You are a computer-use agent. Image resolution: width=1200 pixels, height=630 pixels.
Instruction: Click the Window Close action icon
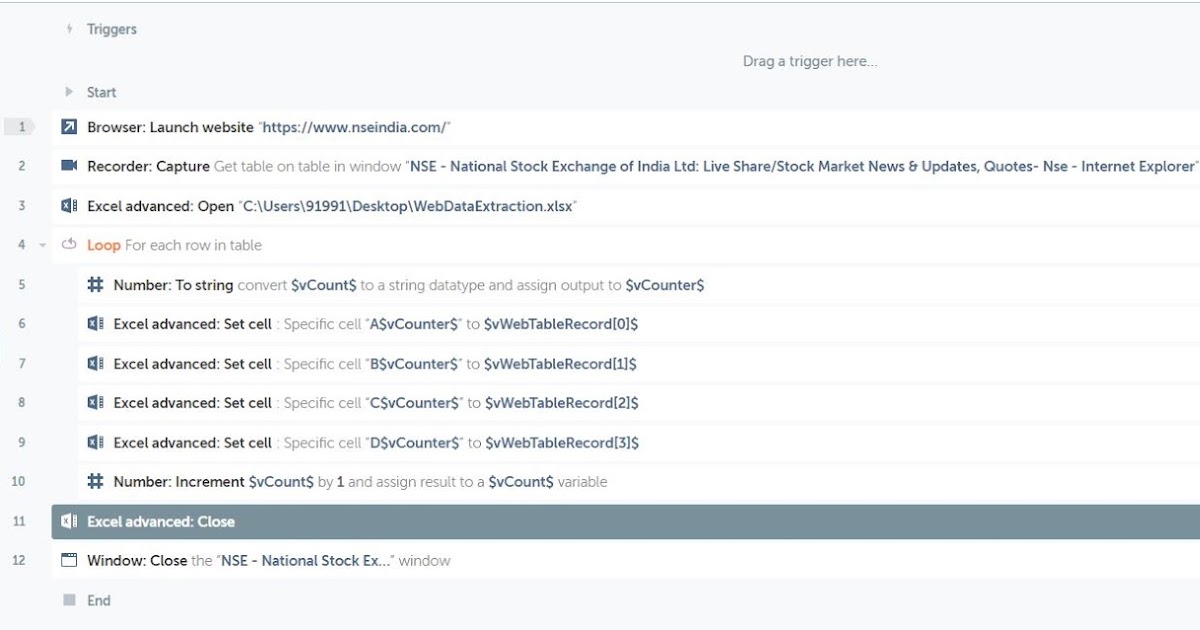click(69, 561)
